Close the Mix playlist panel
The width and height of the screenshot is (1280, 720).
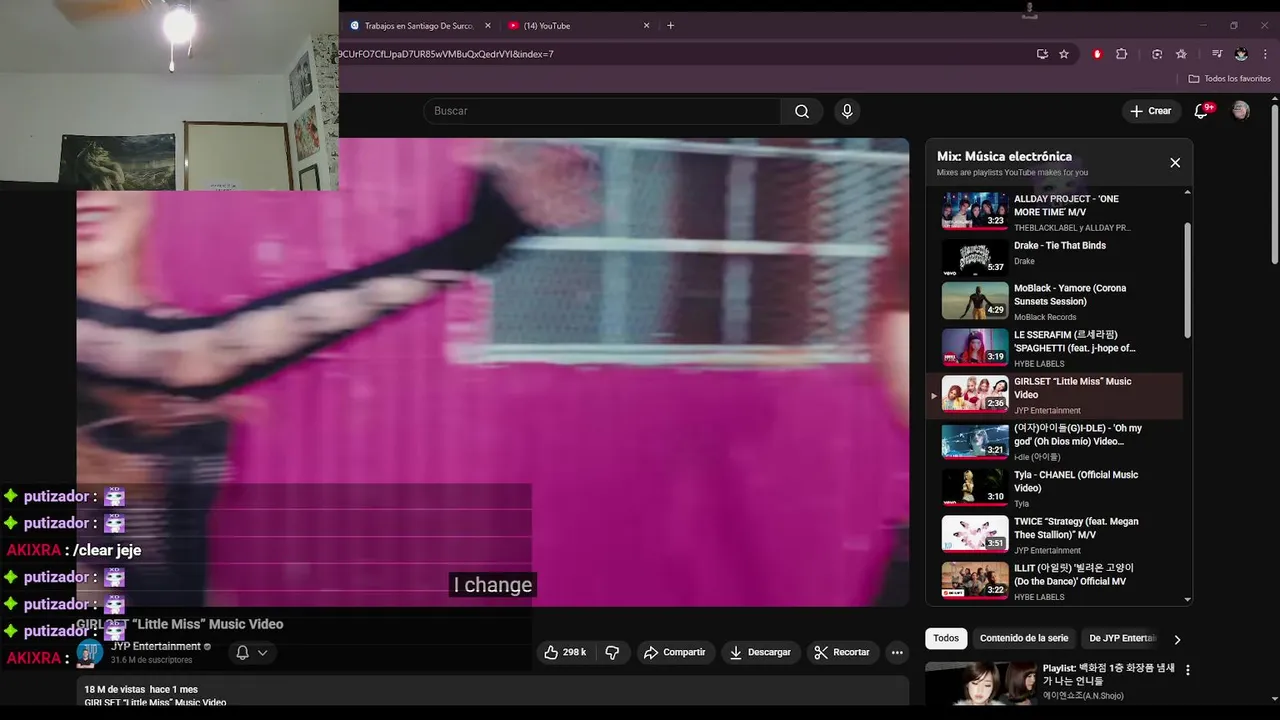(x=1175, y=163)
